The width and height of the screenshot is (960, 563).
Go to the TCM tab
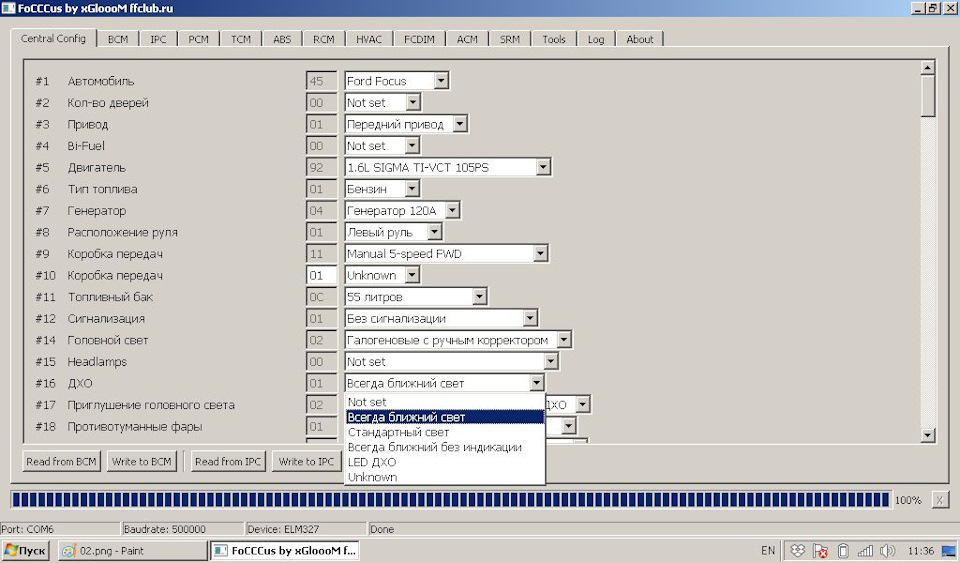pos(241,39)
